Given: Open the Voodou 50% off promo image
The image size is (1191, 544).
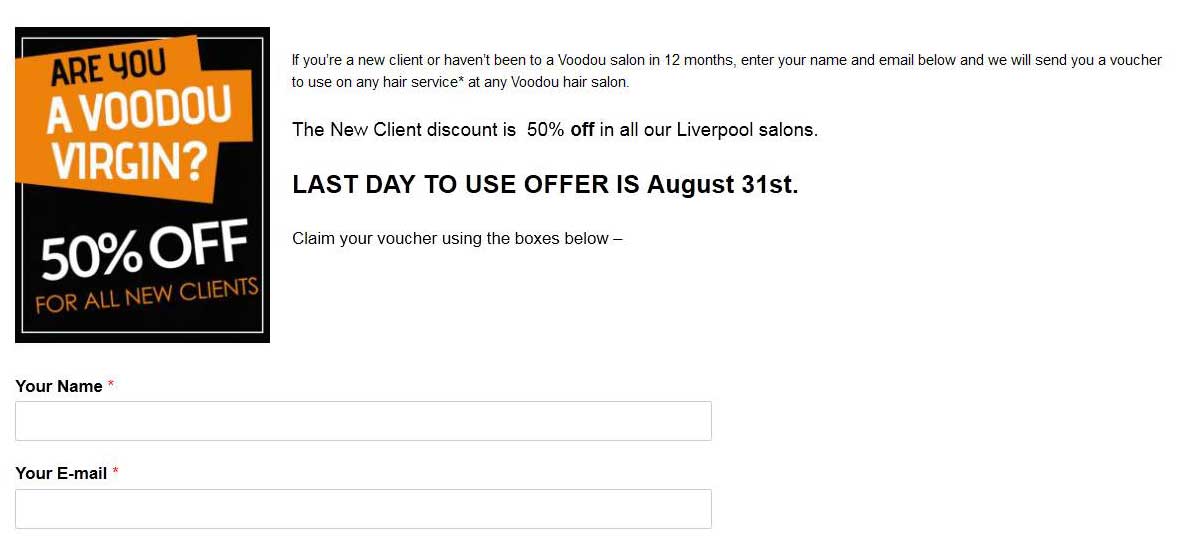Looking at the screenshot, I should [143, 185].
